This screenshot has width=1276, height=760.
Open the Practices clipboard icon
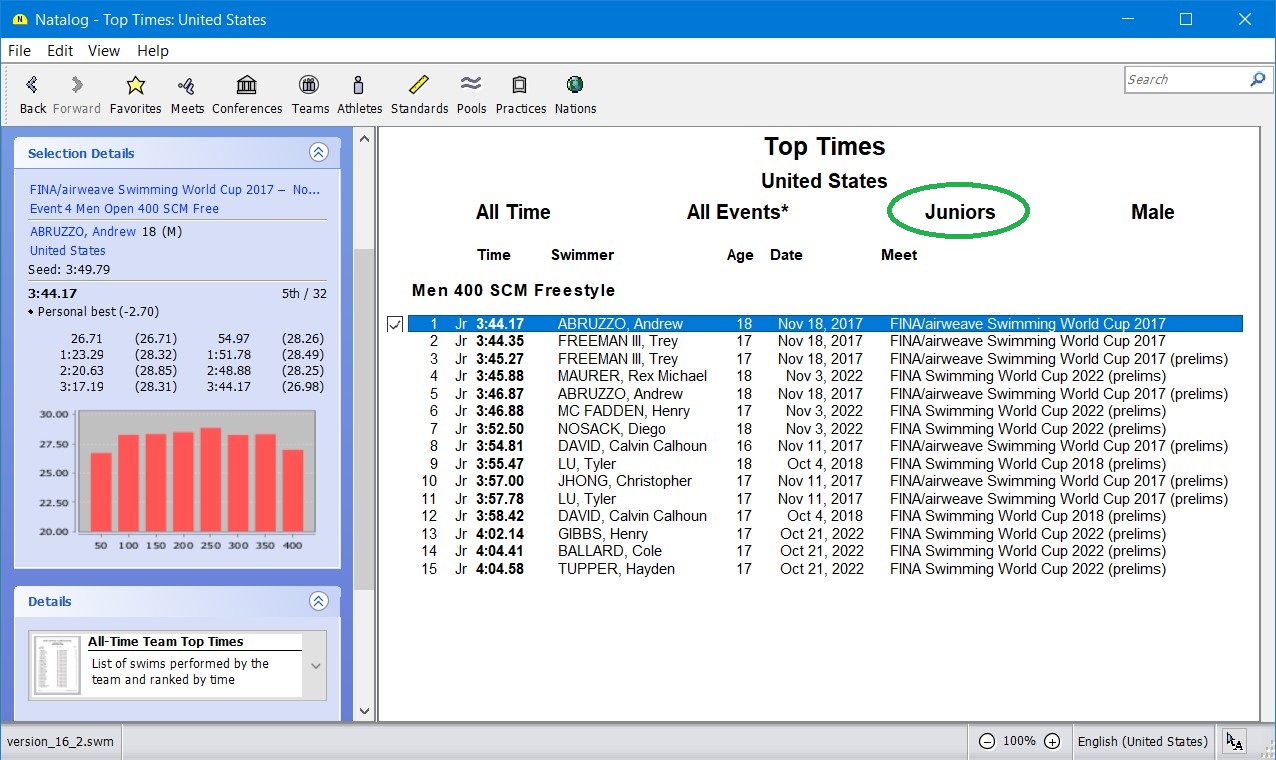(520, 85)
